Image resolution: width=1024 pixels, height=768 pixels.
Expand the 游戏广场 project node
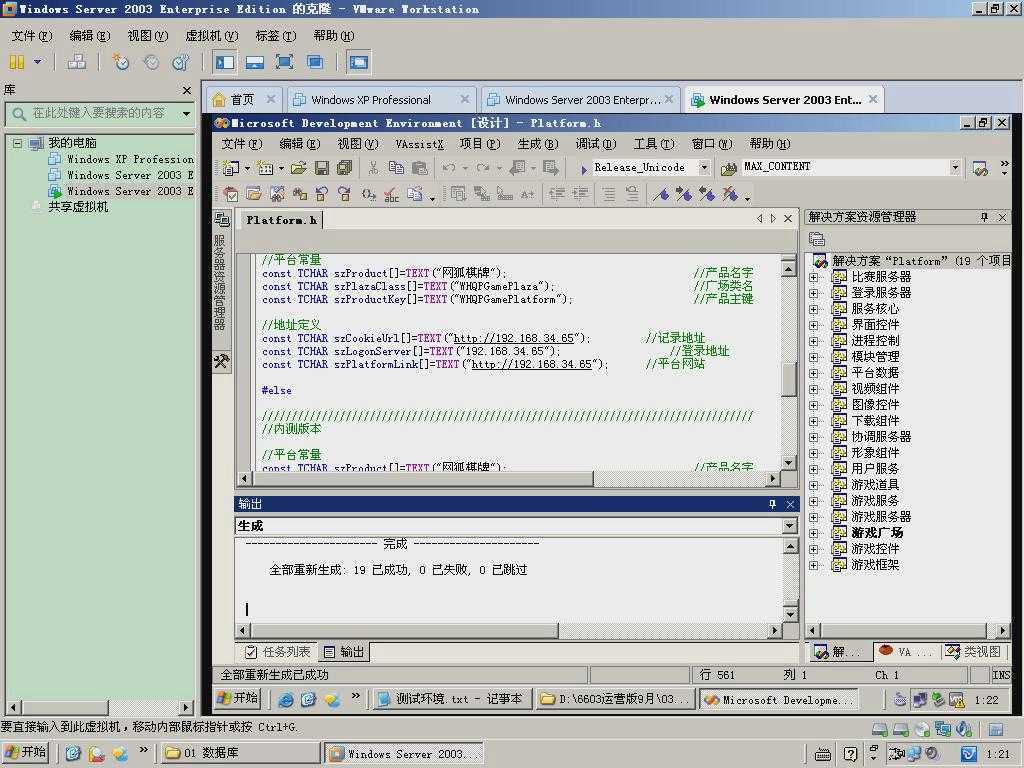pyautogui.click(x=814, y=533)
